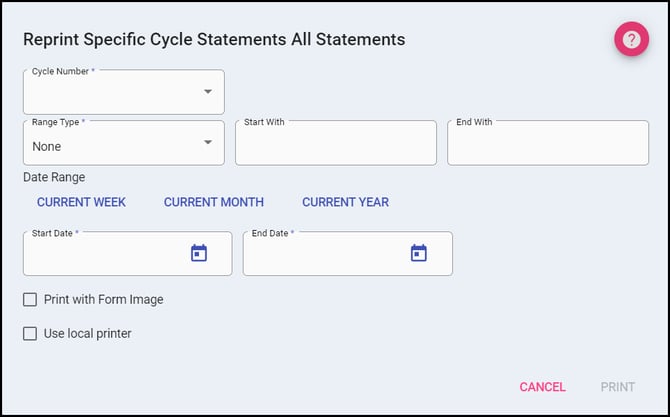
Task: Enable the Print with Form Image checkbox
Action: 30,299
